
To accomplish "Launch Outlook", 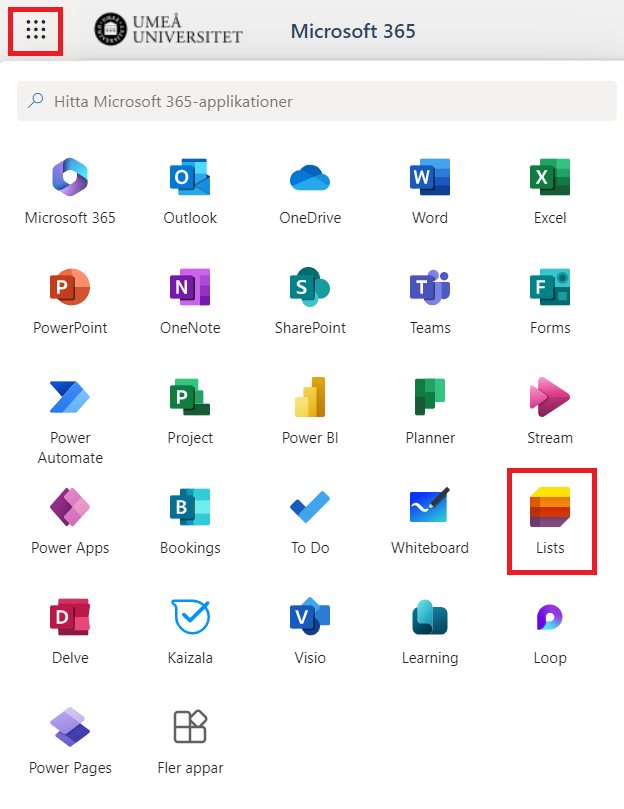I will click(x=190, y=177).
